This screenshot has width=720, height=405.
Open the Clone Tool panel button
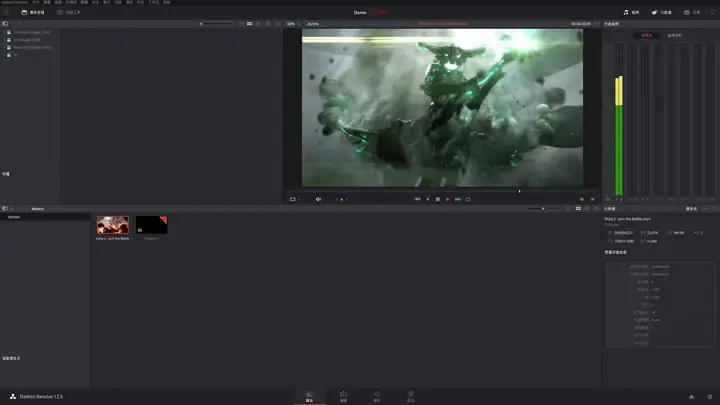(x=69, y=12)
